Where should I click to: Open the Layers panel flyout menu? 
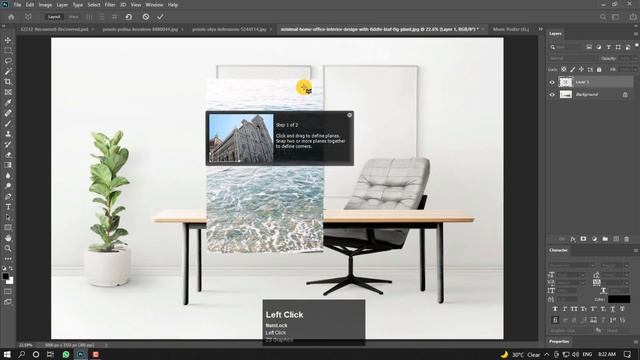[x=636, y=34]
